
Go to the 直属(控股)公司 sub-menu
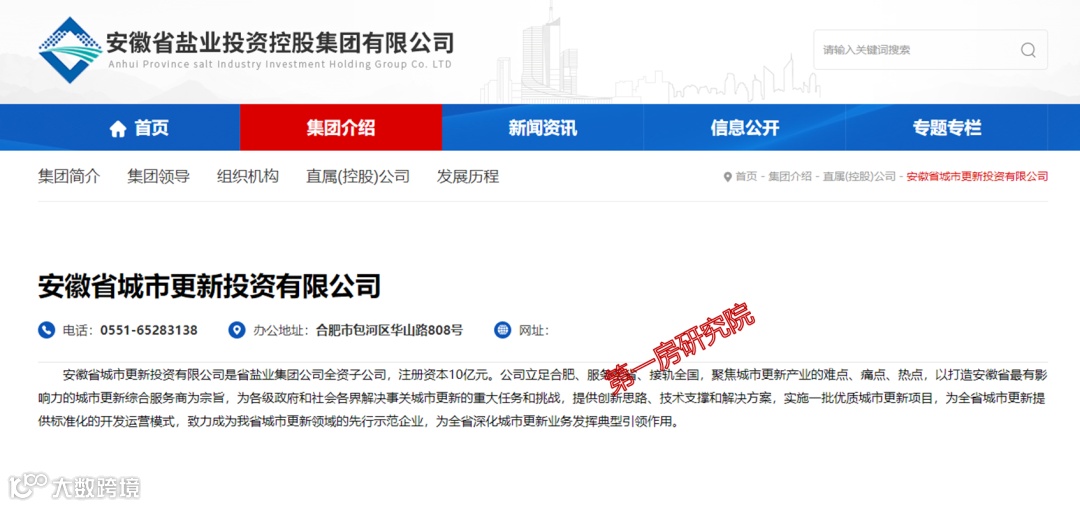pyautogui.click(x=357, y=176)
